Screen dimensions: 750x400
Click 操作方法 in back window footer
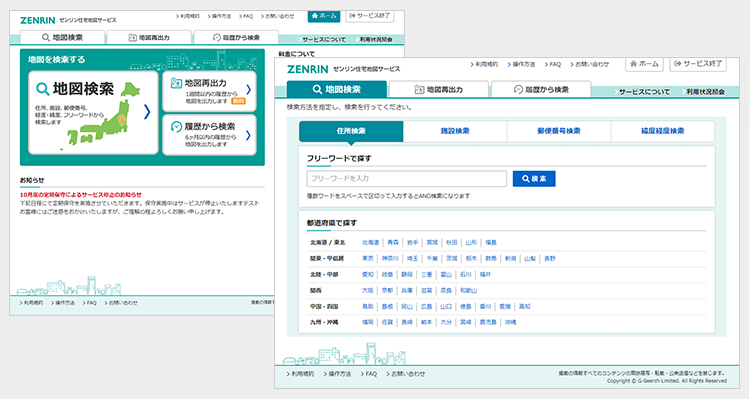pos(63,303)
